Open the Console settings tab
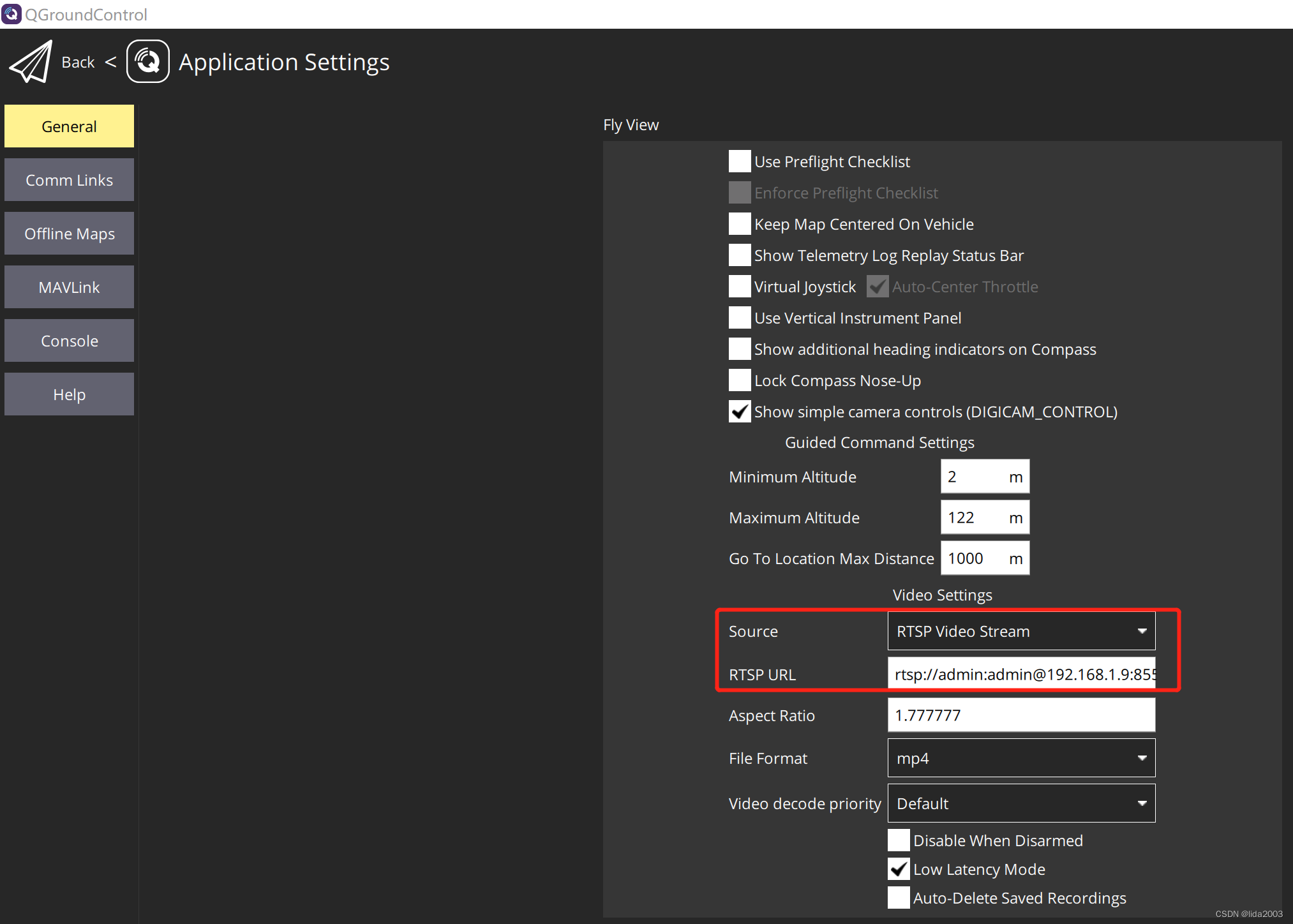The width and height of the screenshot is (1293, 924). [69, 341]
